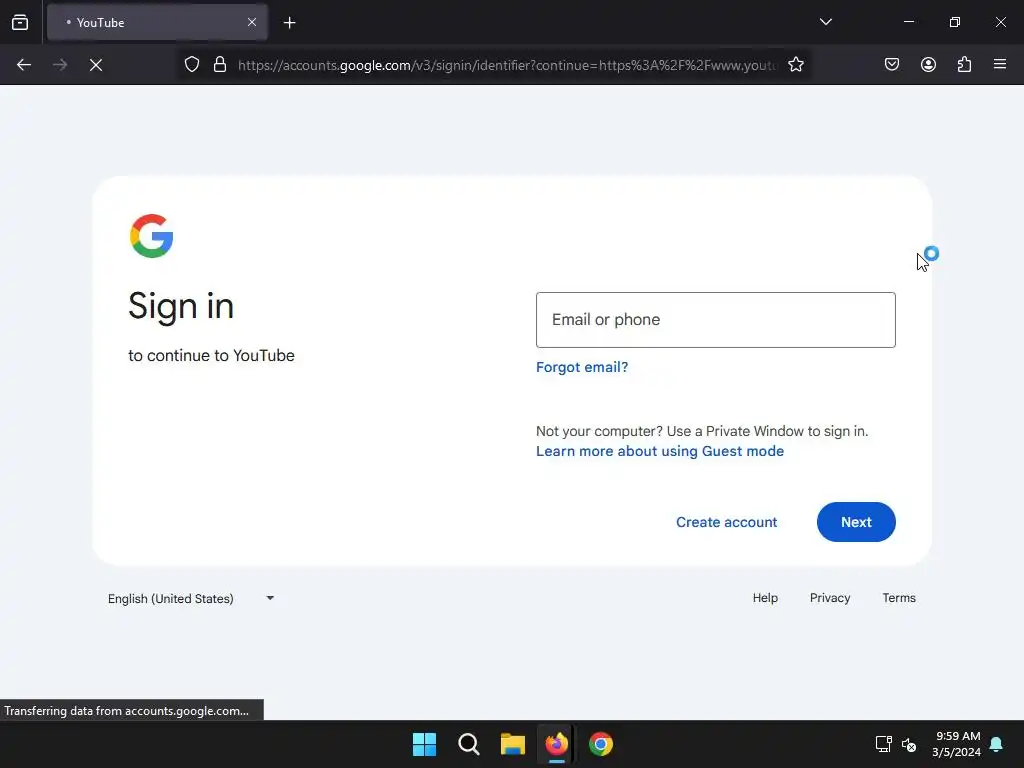Open the Privacy link
The image size is (1024, 768).
point(830,598)
